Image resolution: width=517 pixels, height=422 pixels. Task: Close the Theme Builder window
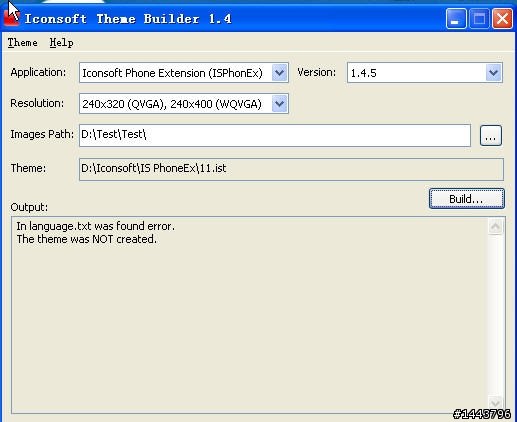[x=502, y=19]
